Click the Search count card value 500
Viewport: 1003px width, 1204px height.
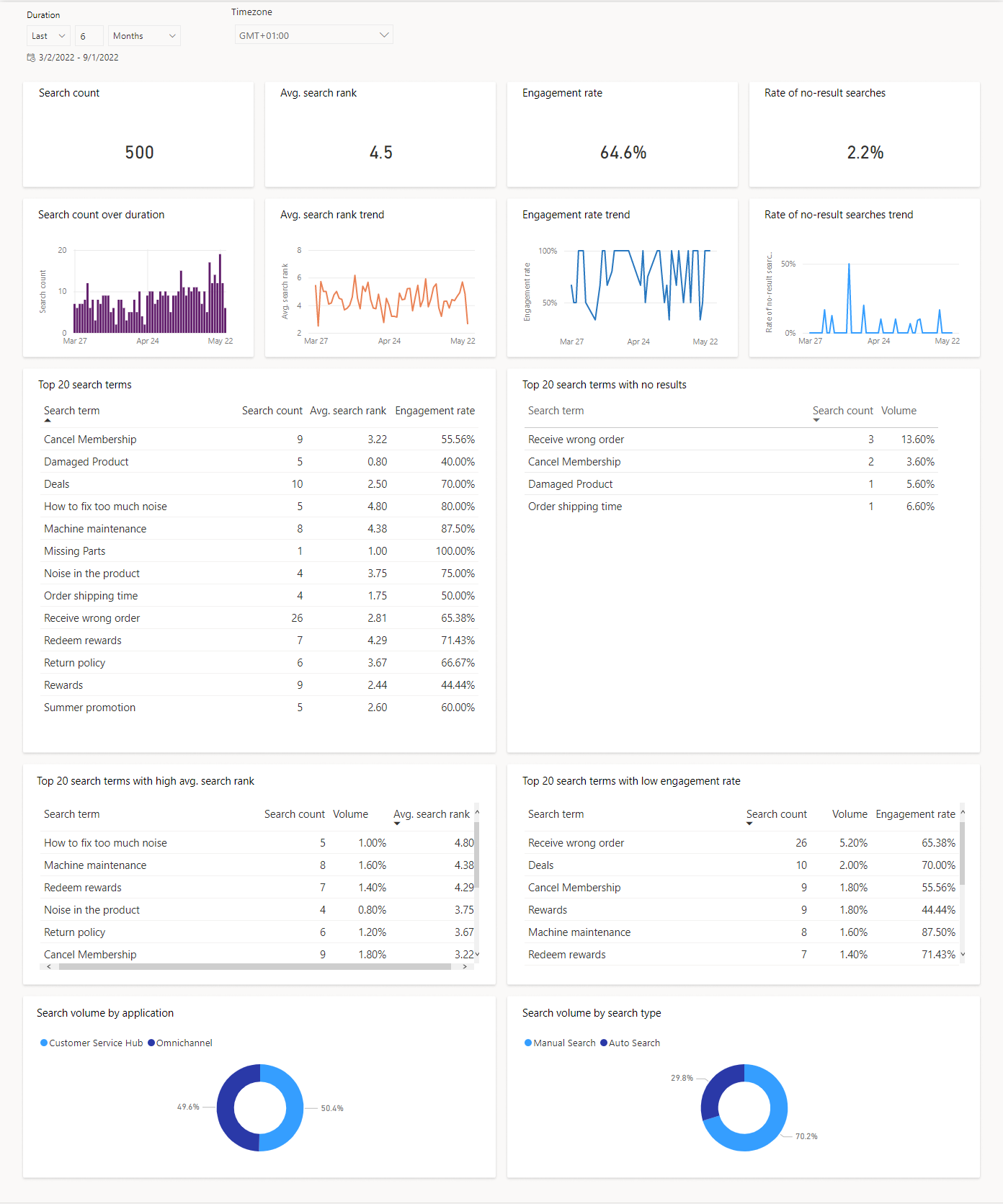point(139,153)
